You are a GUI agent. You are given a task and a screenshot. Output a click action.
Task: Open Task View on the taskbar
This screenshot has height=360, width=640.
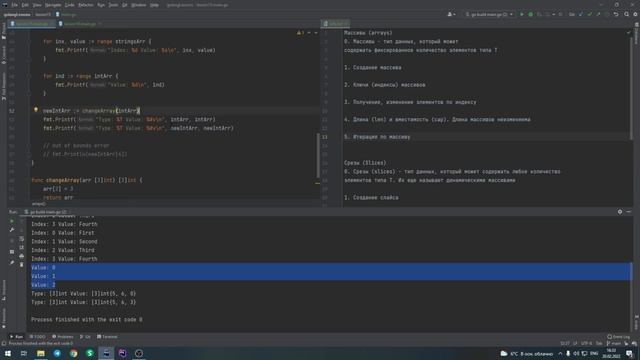(x=24, y=353)
